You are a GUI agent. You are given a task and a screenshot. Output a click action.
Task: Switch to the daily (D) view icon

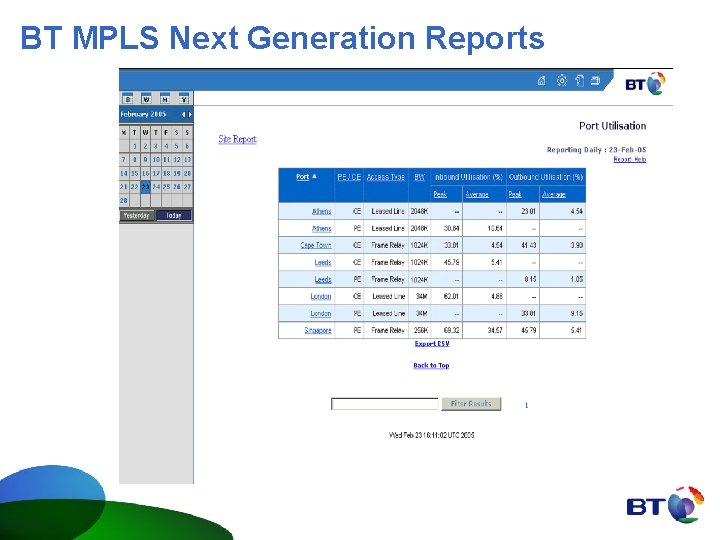(128, 98)
